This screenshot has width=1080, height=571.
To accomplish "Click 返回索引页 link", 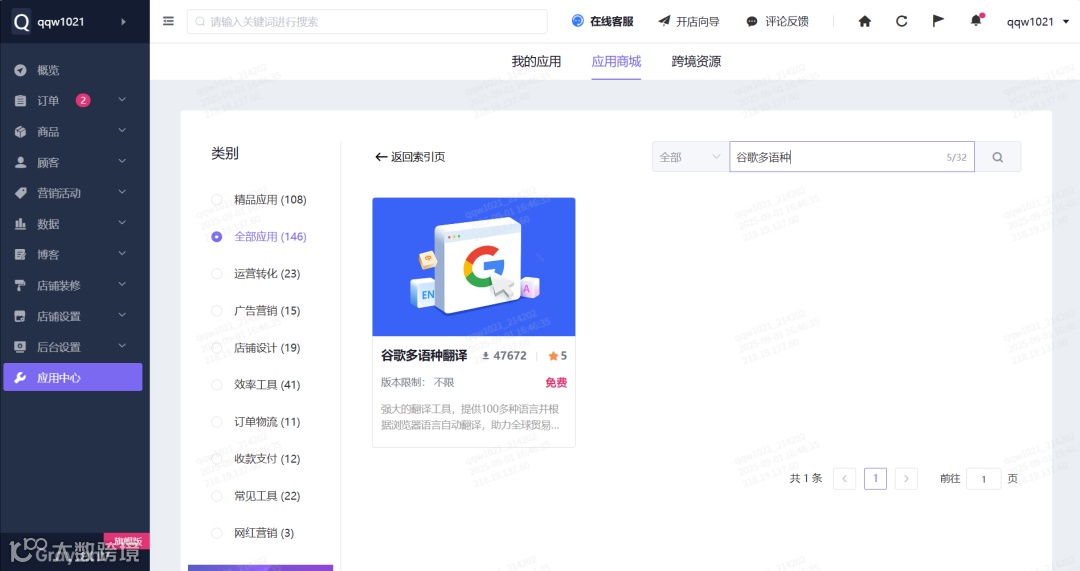I will tap(418, 157).
